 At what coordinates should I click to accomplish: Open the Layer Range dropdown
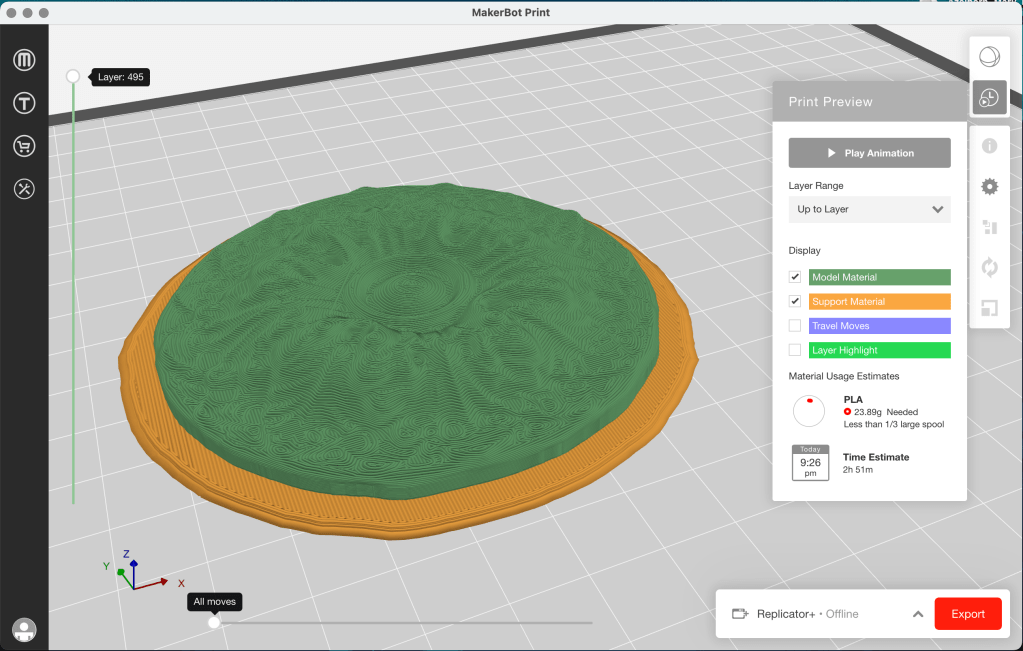pos(869,209)
